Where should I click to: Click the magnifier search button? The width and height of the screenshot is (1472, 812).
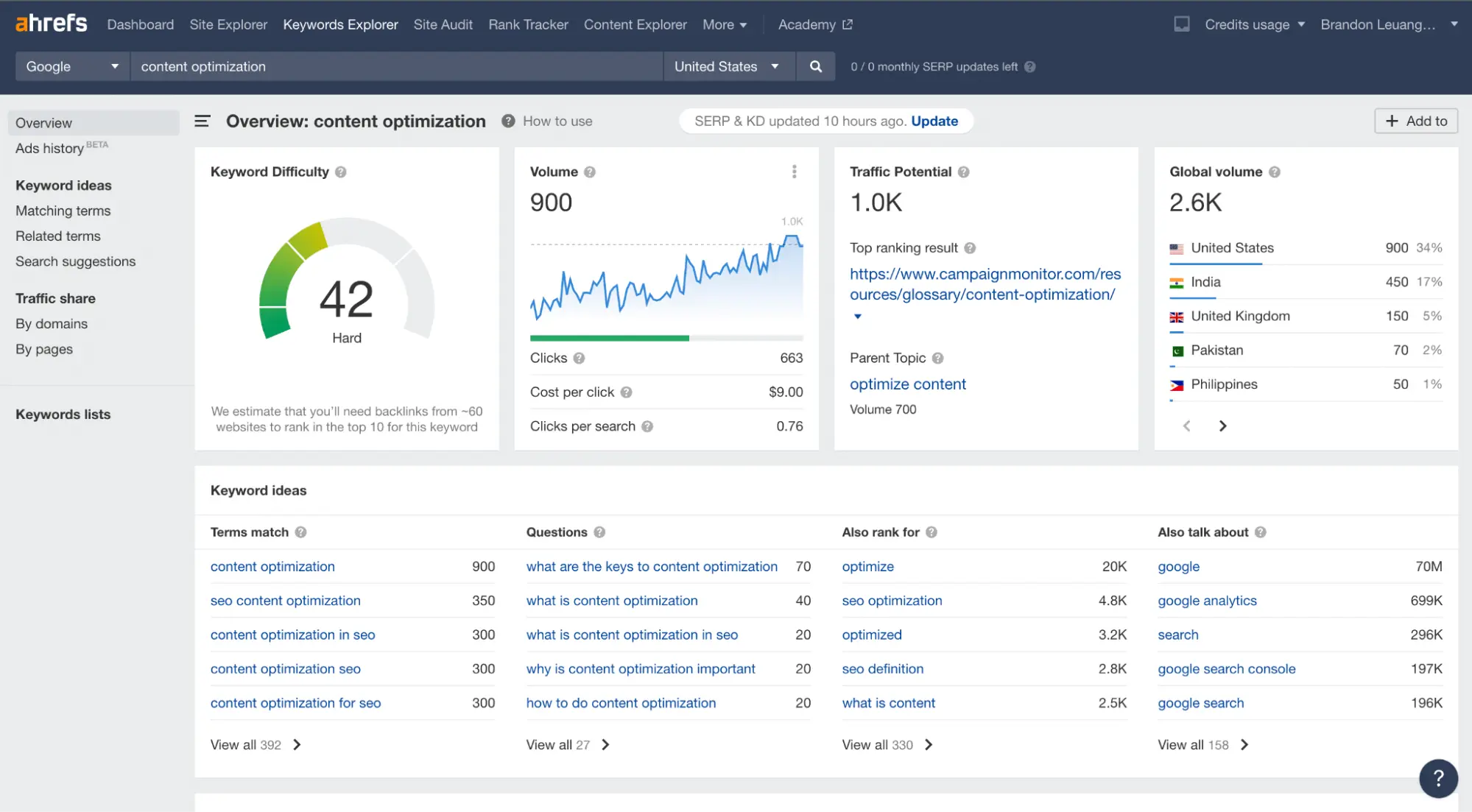(x=815, y=66)
